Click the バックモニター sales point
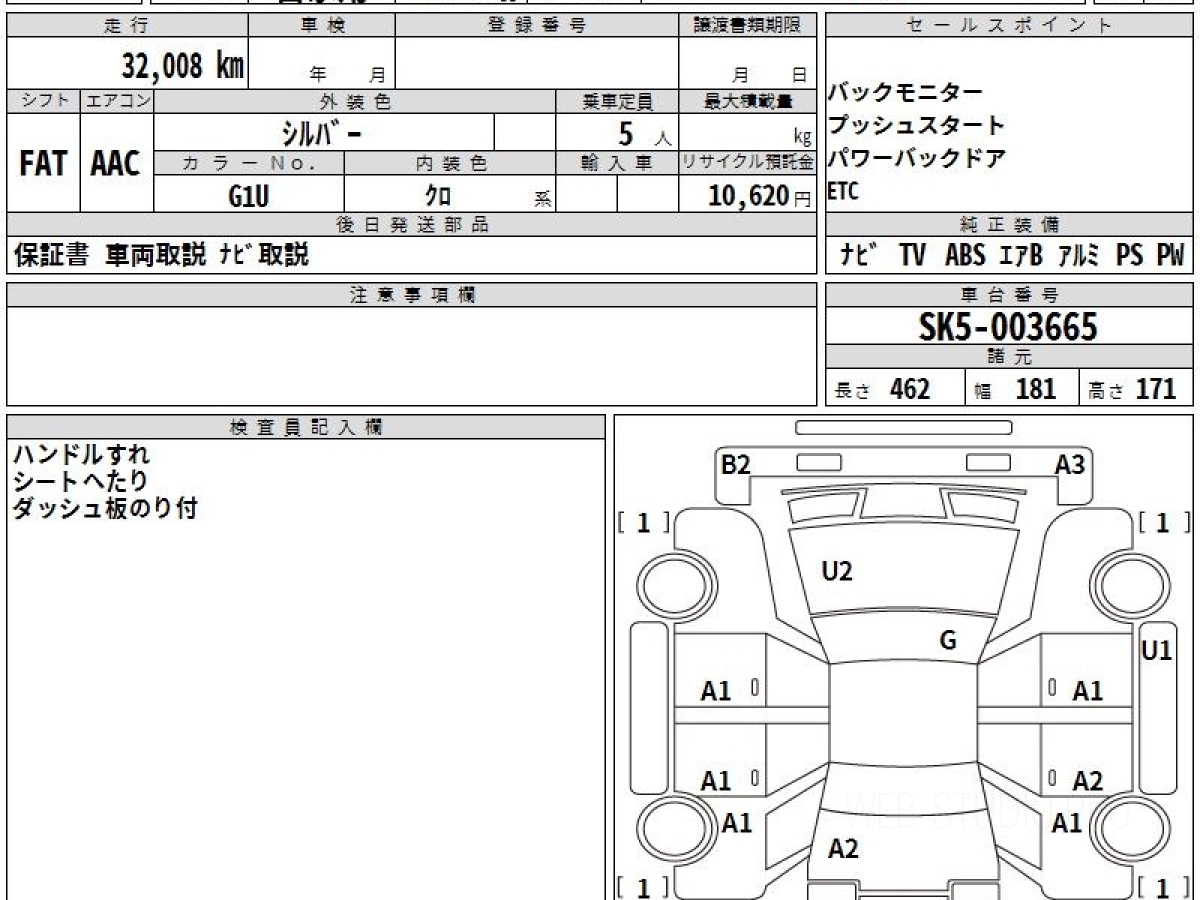The height and width of the screenshot is (900, 1200). 905,92
